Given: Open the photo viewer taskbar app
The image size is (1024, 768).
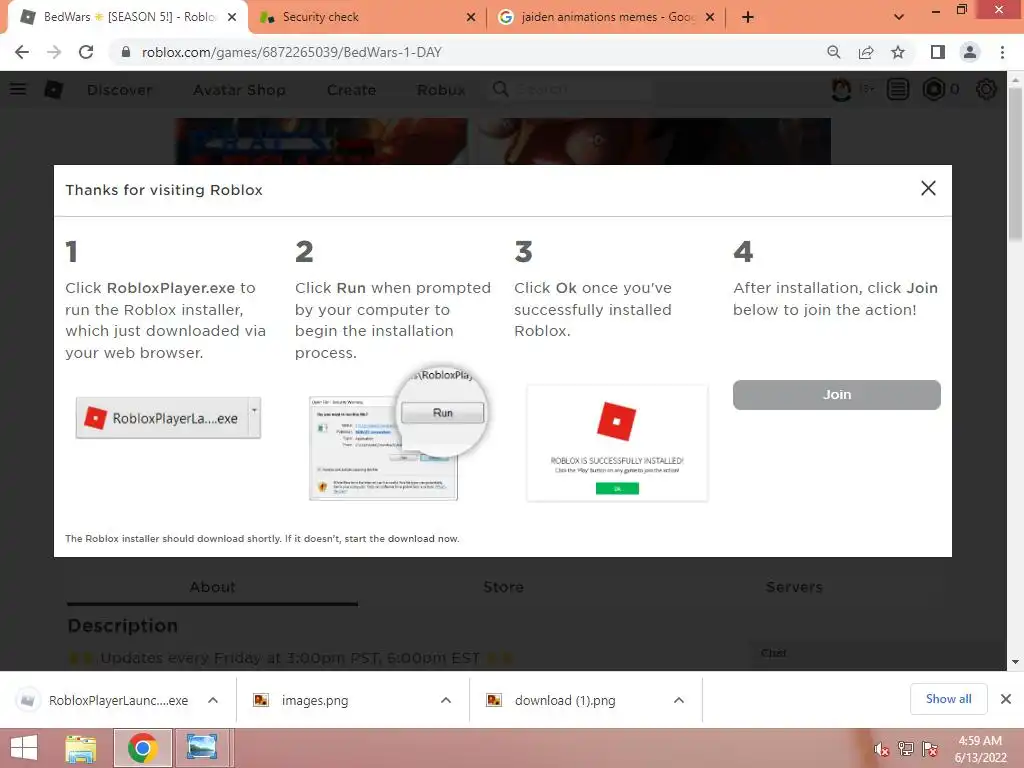Looking at the screenshot, I should (x=202, y=748).
